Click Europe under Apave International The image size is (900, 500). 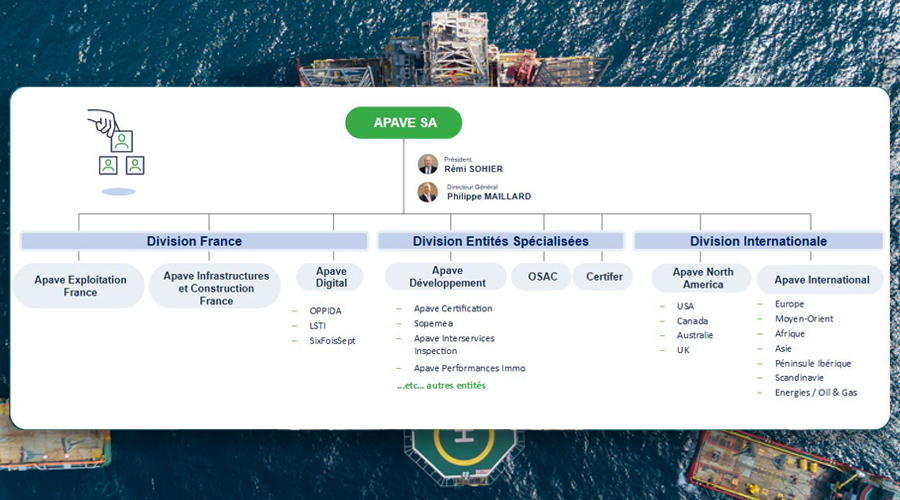[x=789, y=304]
